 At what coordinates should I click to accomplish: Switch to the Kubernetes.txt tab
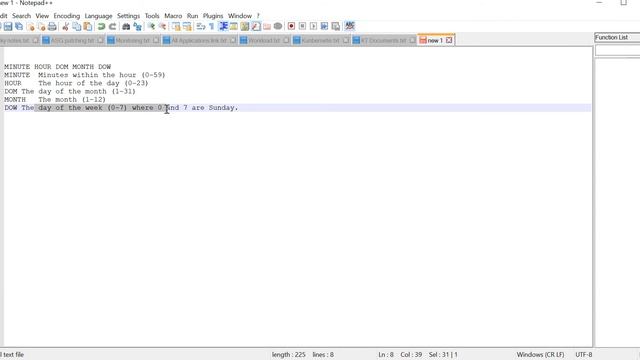click(x=320, y=40)
